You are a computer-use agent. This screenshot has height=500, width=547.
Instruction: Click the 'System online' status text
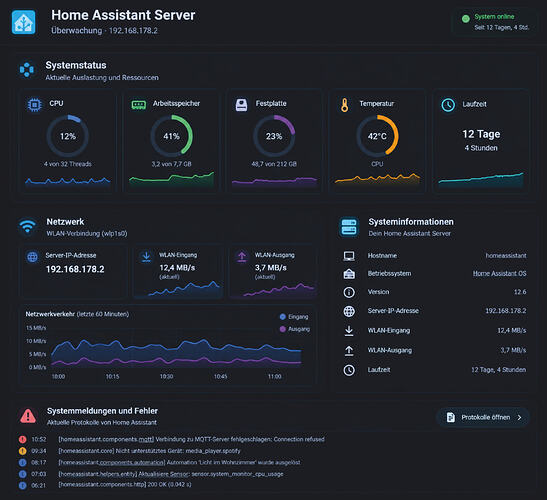pos(494,16)
